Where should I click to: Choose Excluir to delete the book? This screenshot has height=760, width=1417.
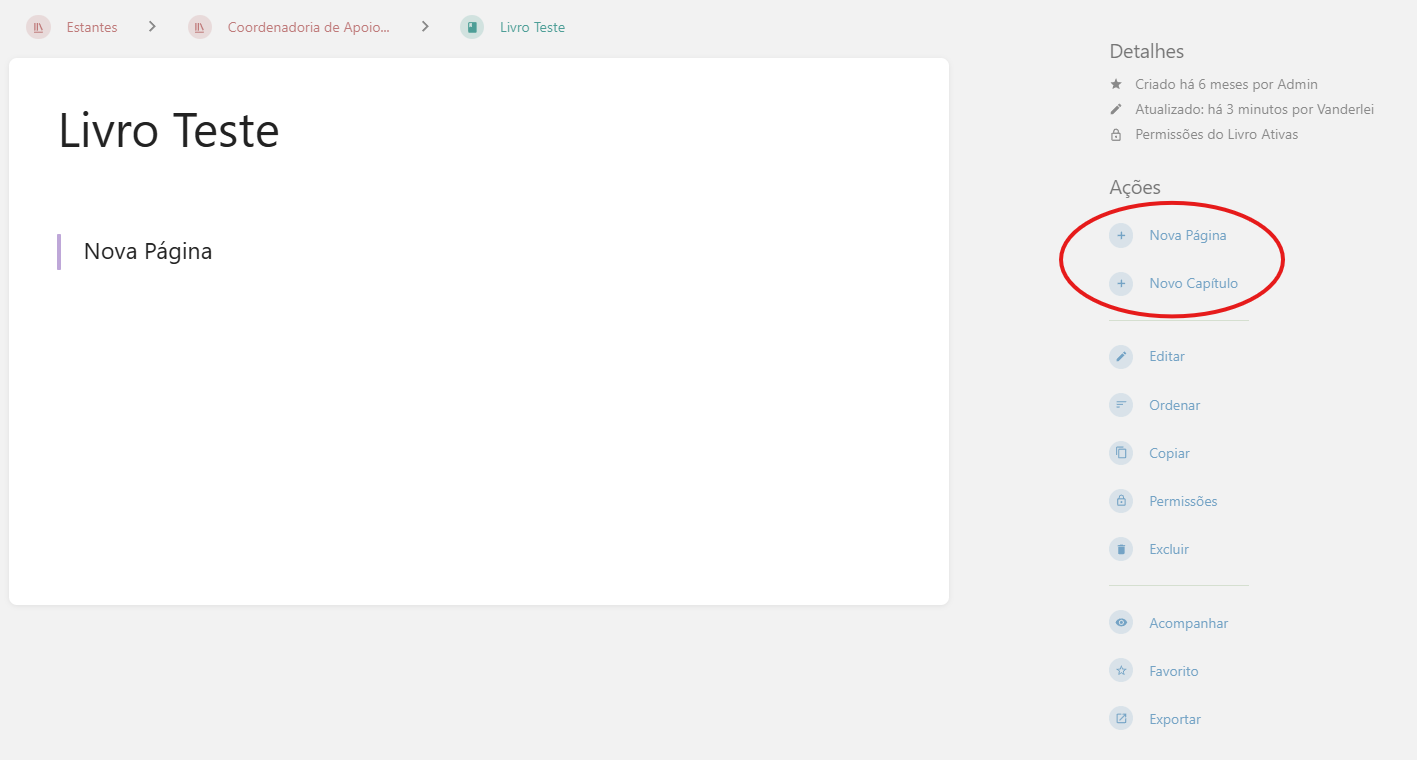pyautogui.click(x=1169, y=549)
